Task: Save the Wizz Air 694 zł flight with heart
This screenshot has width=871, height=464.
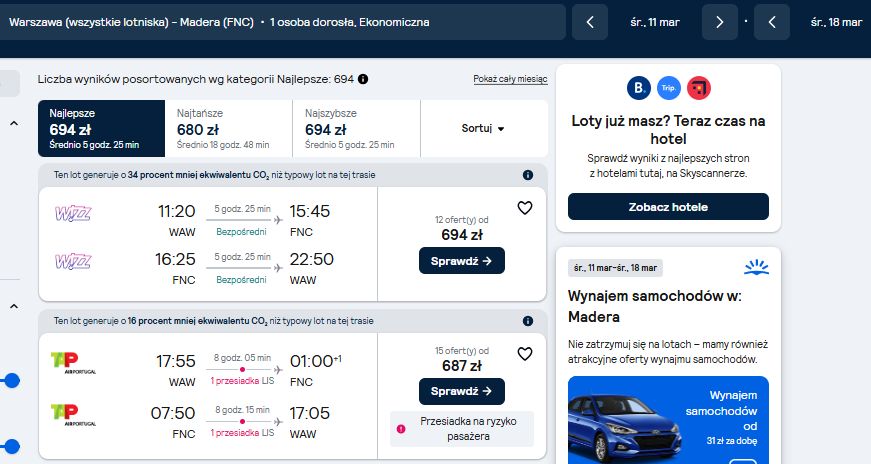Action: [x=525, y=208]
